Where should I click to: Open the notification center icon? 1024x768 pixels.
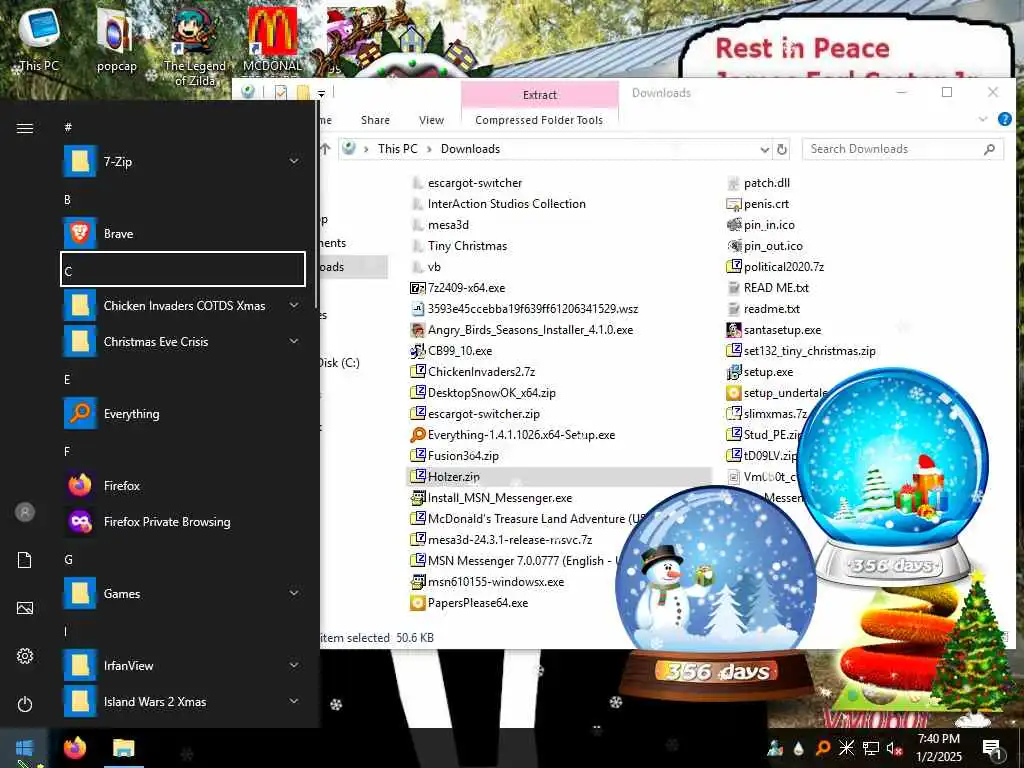tap(993, 748)
